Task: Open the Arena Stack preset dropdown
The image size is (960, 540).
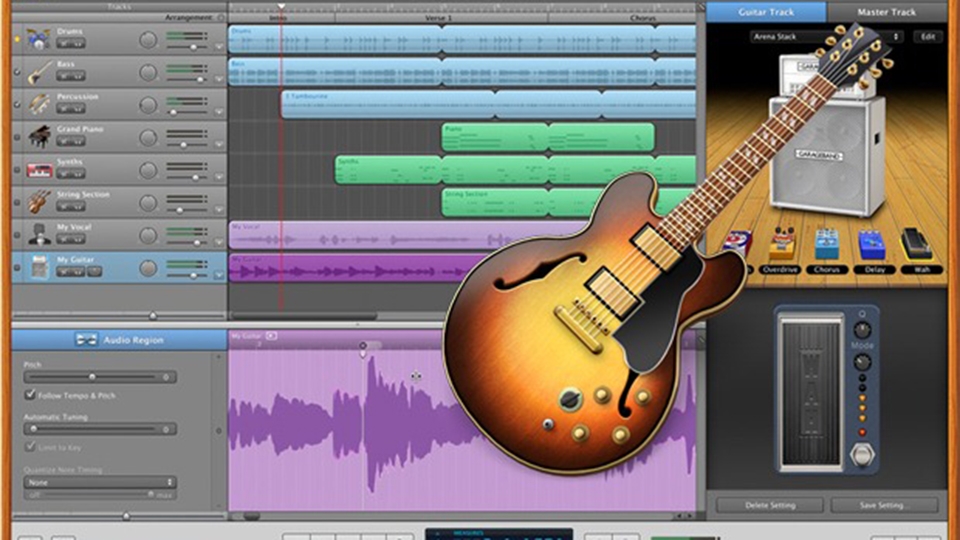Action: [826, 37]
